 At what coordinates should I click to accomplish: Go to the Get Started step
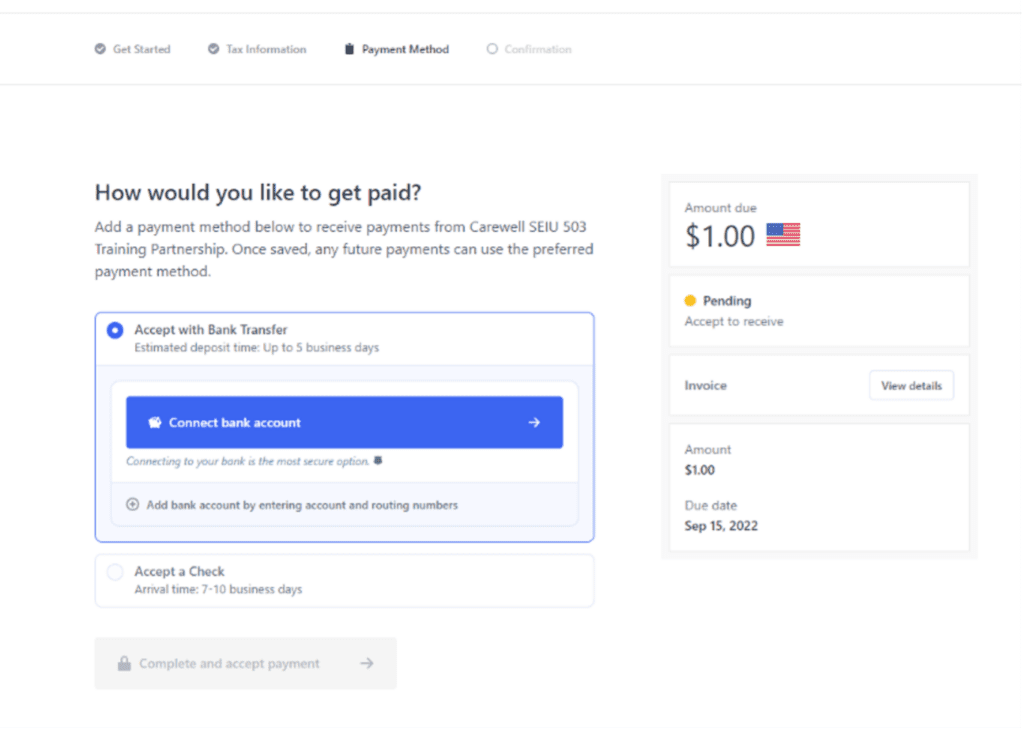click(x=141, y=49)
